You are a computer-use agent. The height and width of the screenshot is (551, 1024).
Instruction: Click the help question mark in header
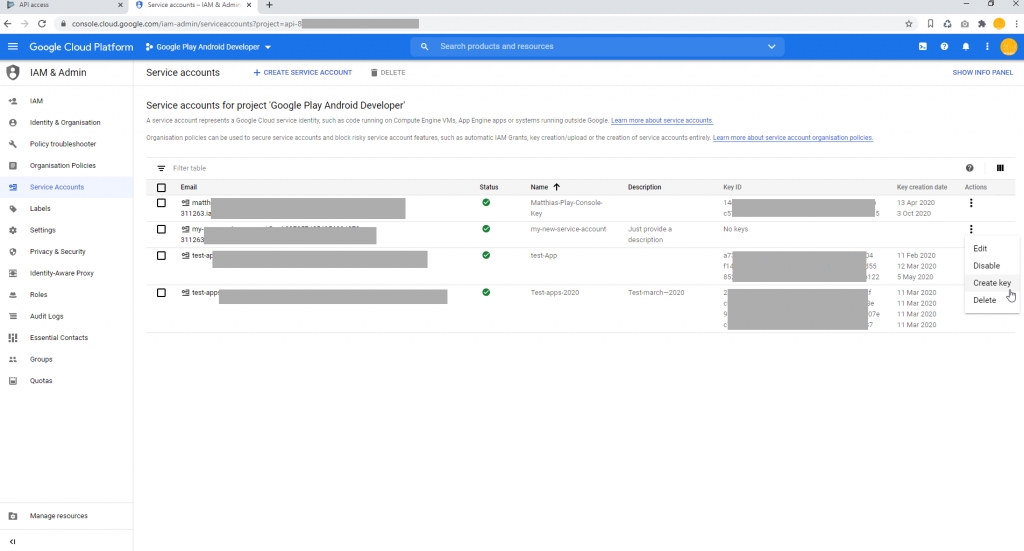(944, 46)
